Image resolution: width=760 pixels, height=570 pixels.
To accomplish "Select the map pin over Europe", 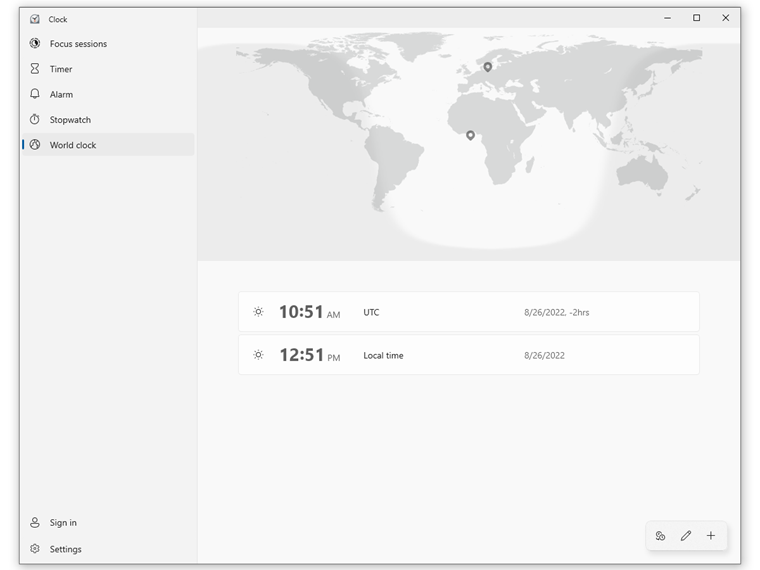I will [488, 67].
